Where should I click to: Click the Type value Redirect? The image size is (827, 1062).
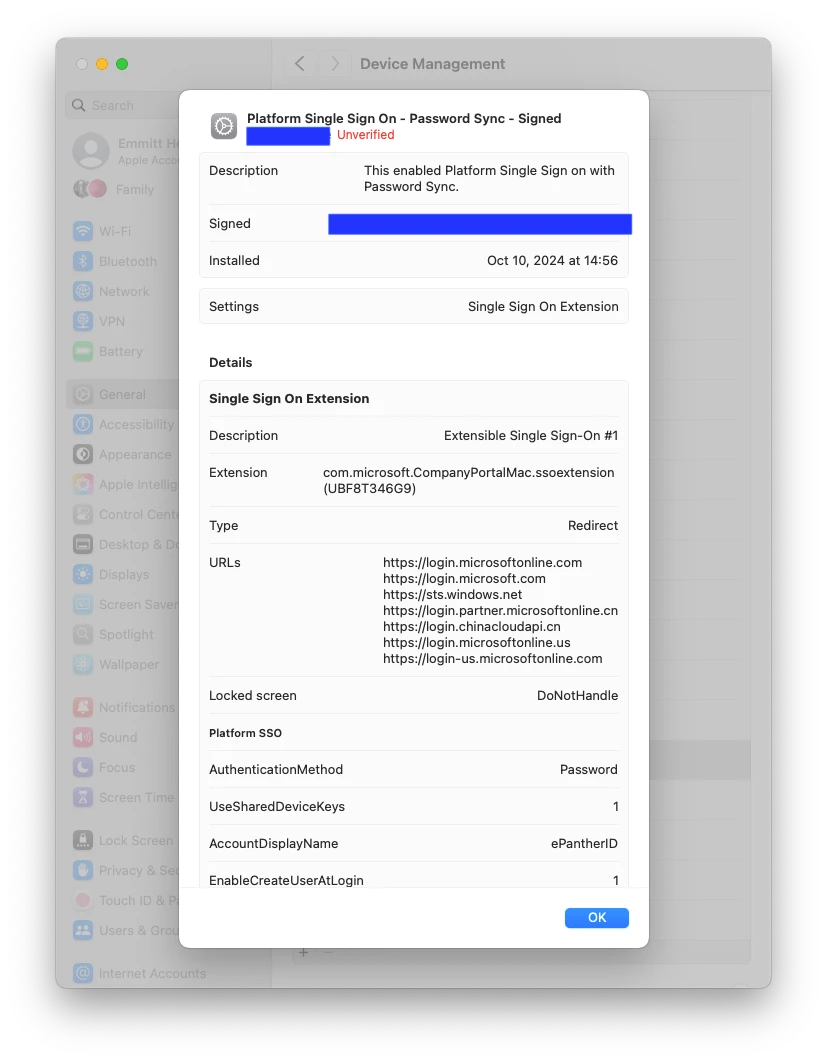tap(593, 526)
